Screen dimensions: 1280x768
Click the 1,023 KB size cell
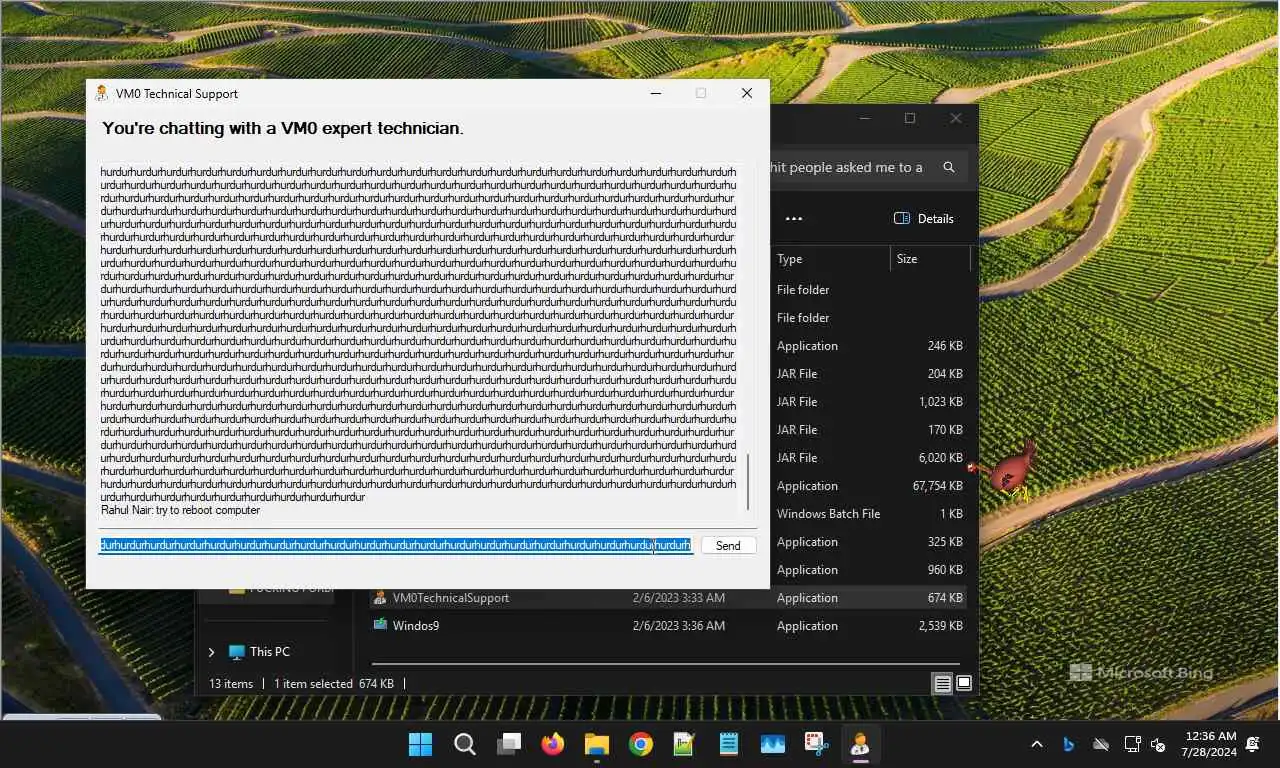tap(940, 402)
